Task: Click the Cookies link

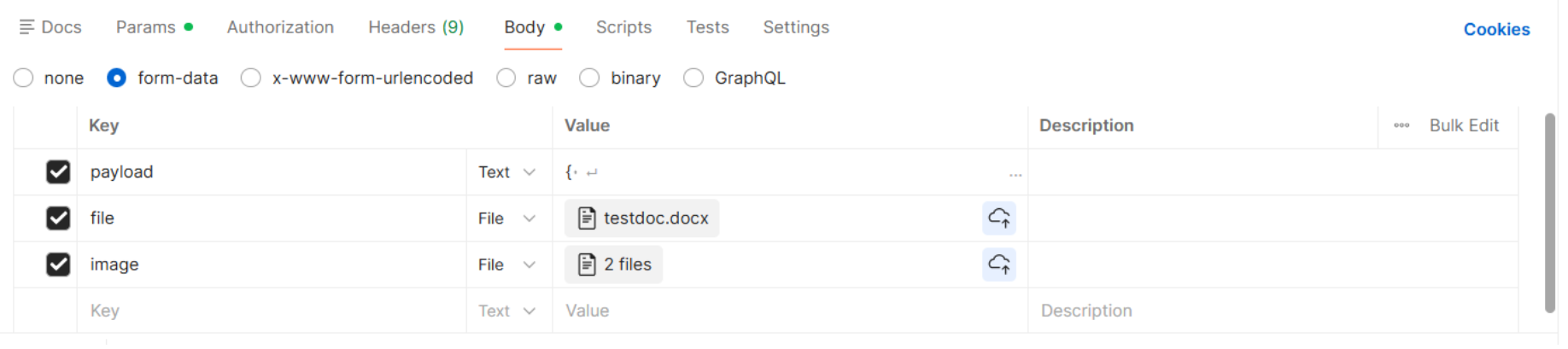Action: point(1496,29)
